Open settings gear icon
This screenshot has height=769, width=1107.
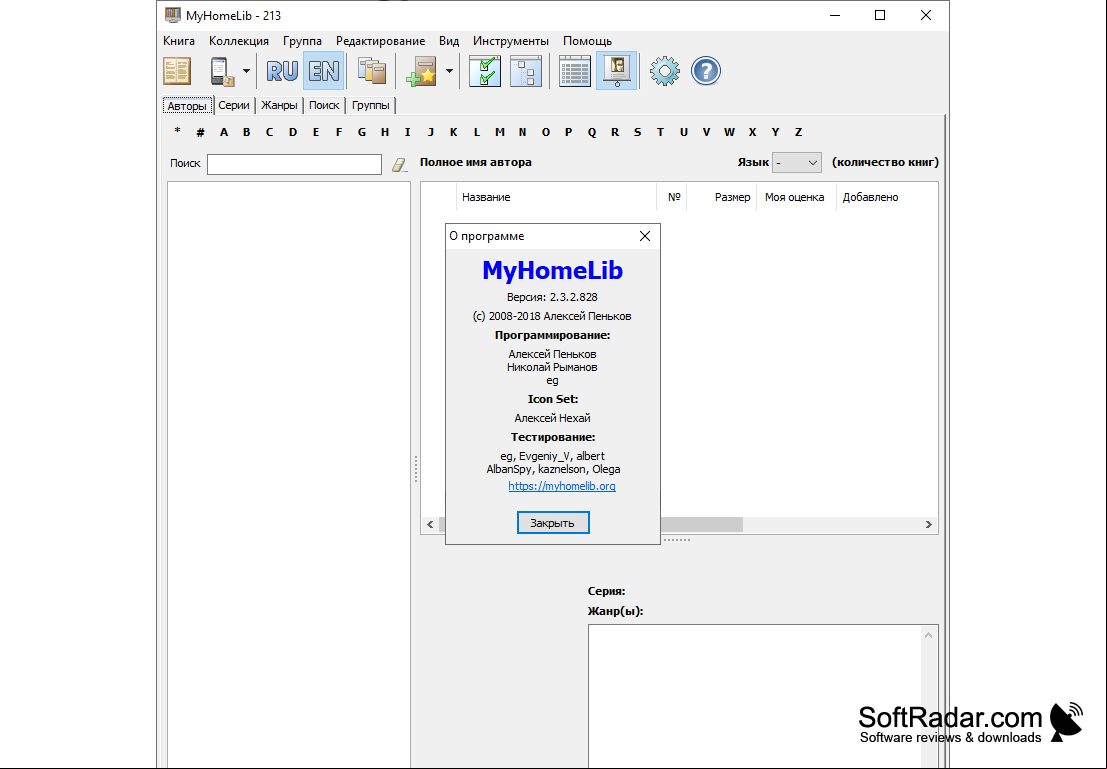click(x=664, y=71)
